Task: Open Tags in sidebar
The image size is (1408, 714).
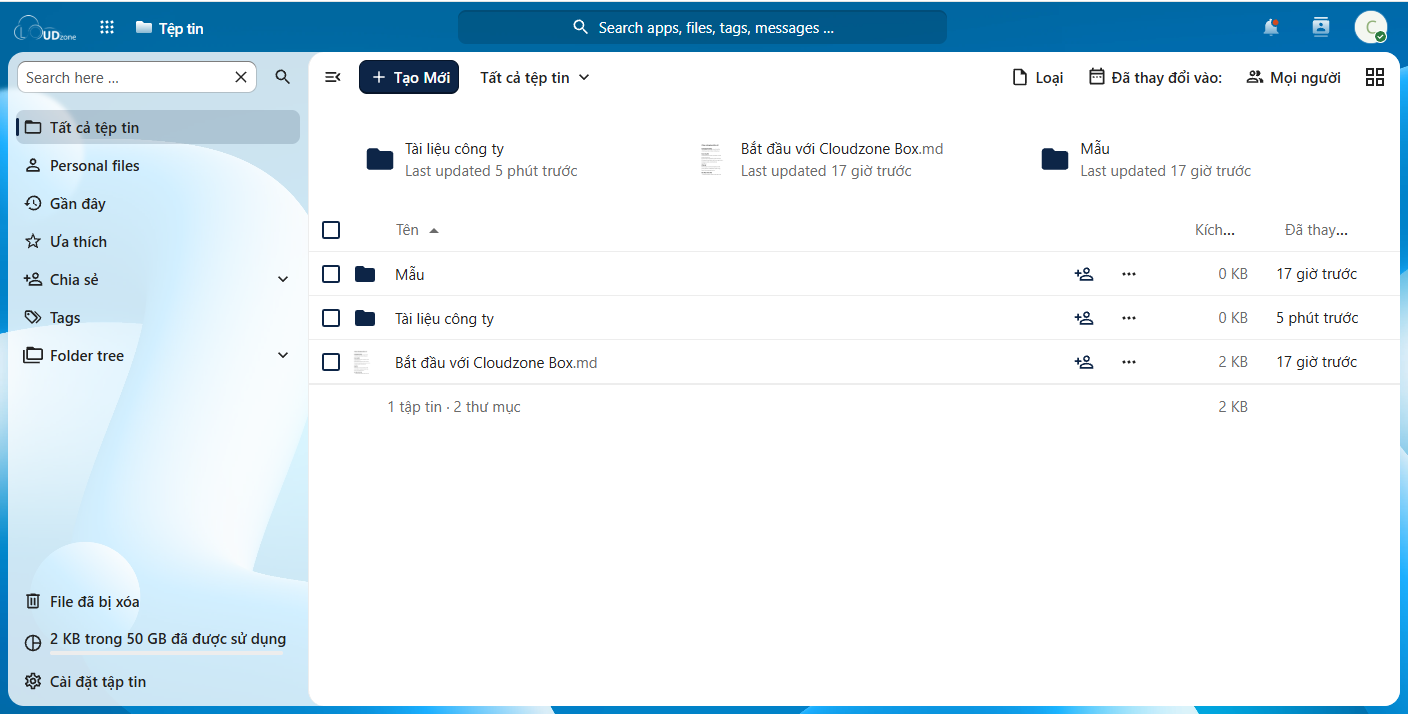Action: 158,317
